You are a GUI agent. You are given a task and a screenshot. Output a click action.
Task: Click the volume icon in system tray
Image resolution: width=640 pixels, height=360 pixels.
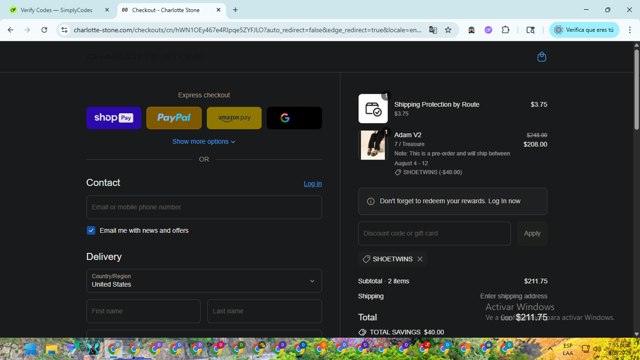pos(597,349)
